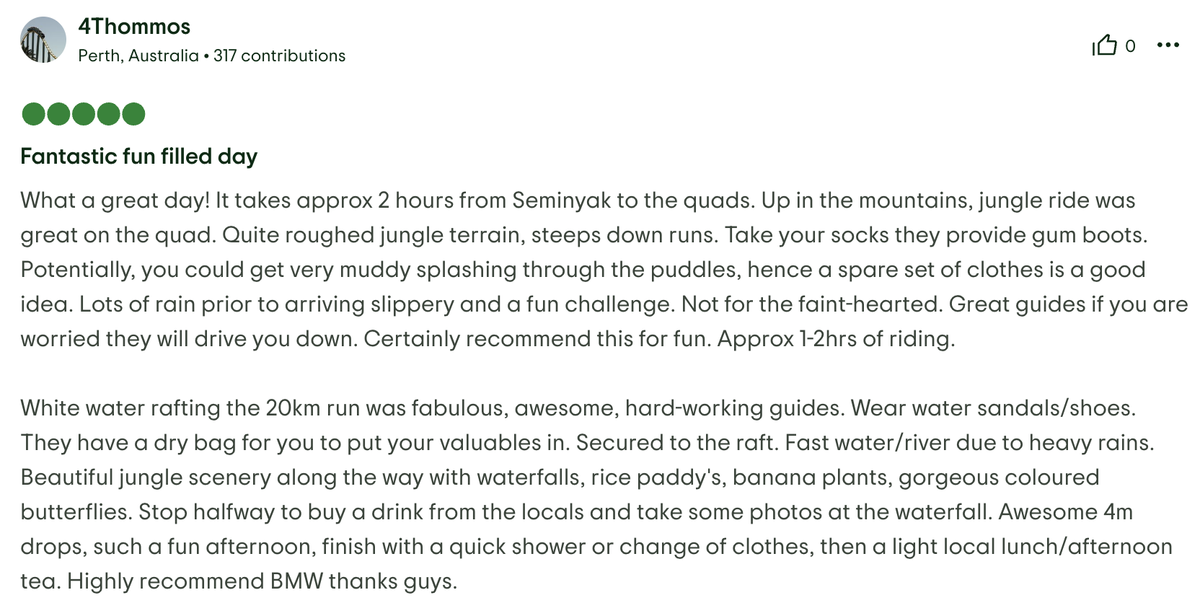
Task: Click the second green rating bubble
Action: pos(57,114)
